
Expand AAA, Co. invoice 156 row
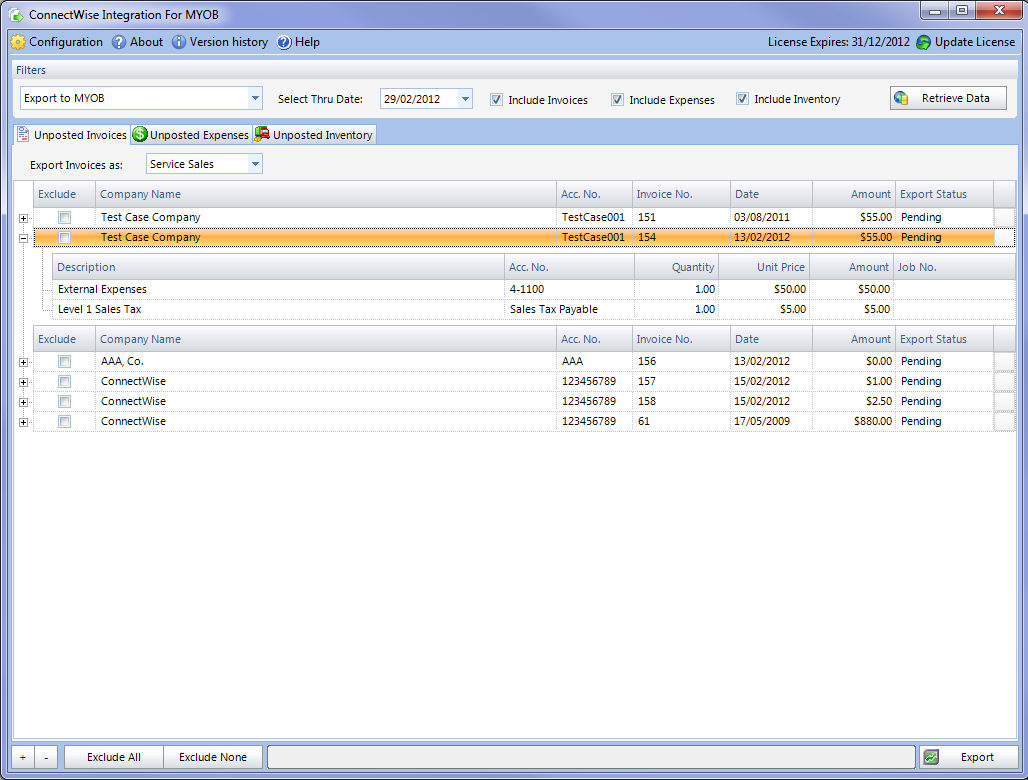[x=24, y=362]
